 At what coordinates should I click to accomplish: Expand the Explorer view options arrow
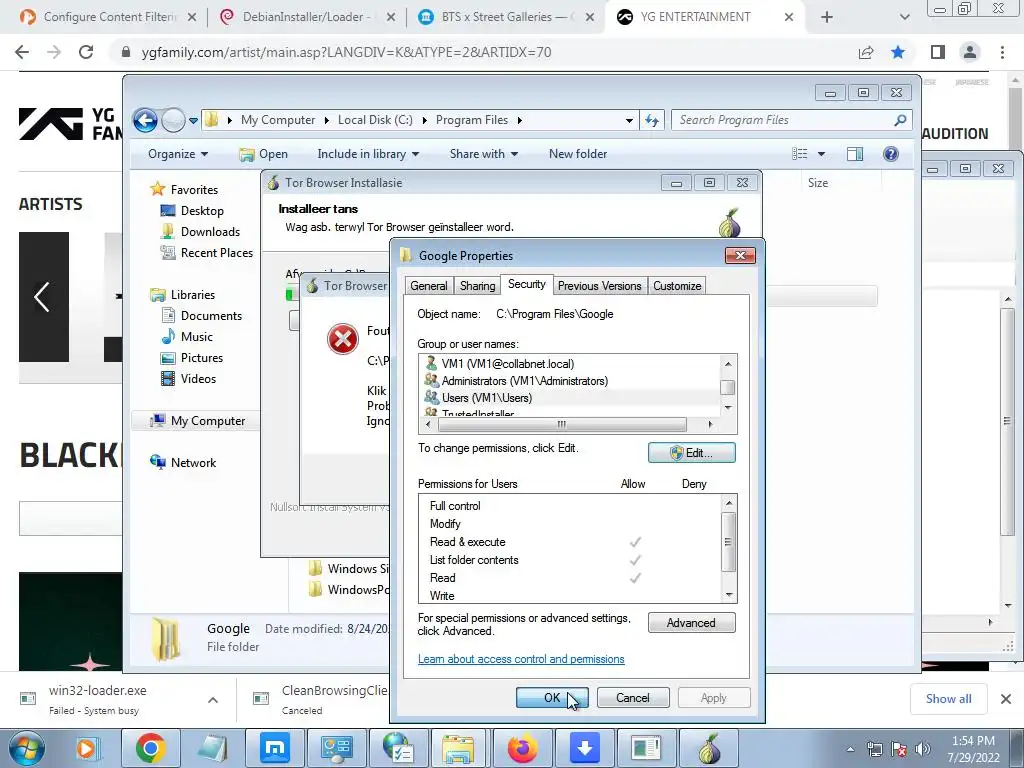822,154
